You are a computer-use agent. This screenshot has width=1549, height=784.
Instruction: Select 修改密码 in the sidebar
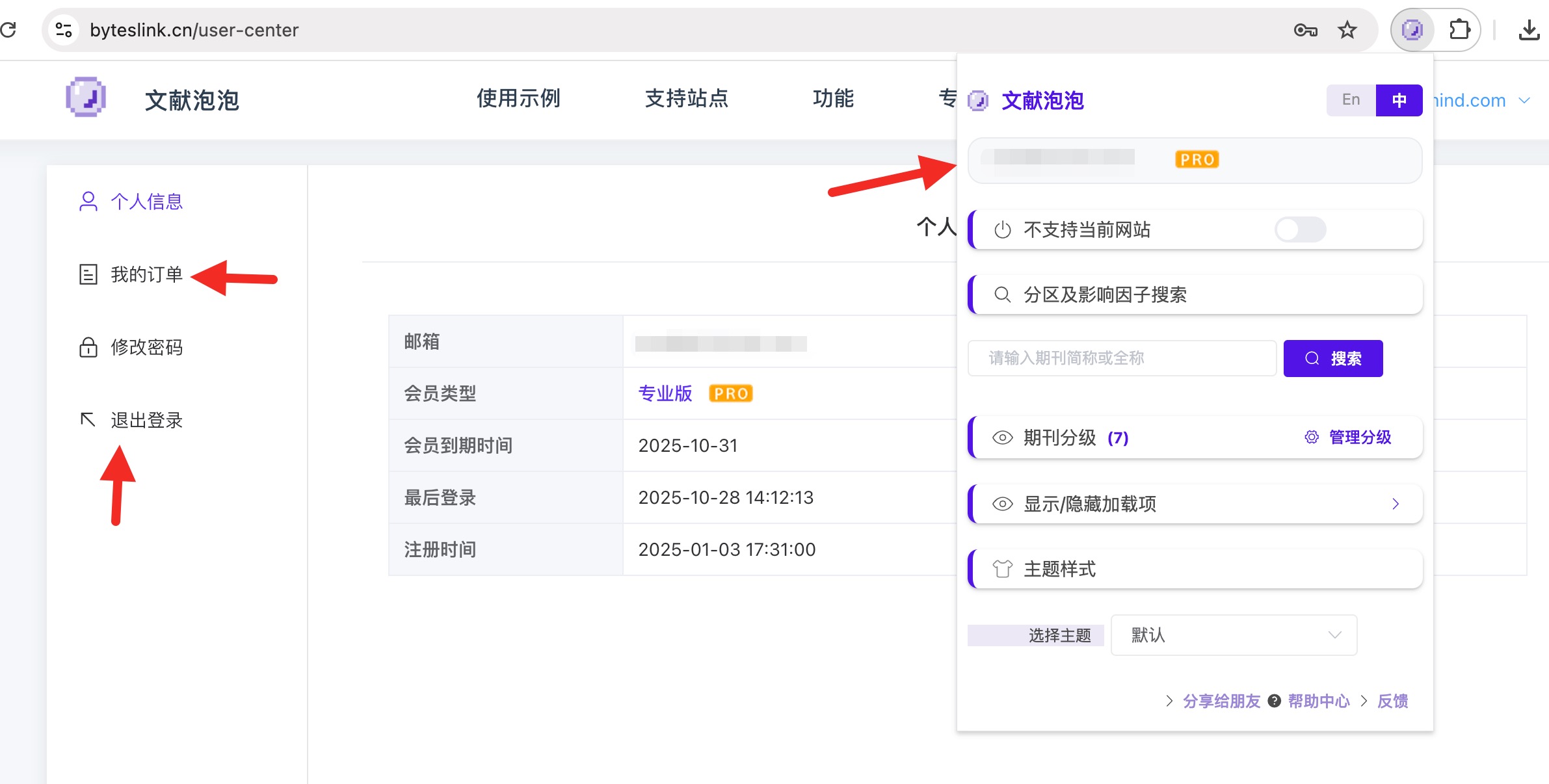pos(146,347)
